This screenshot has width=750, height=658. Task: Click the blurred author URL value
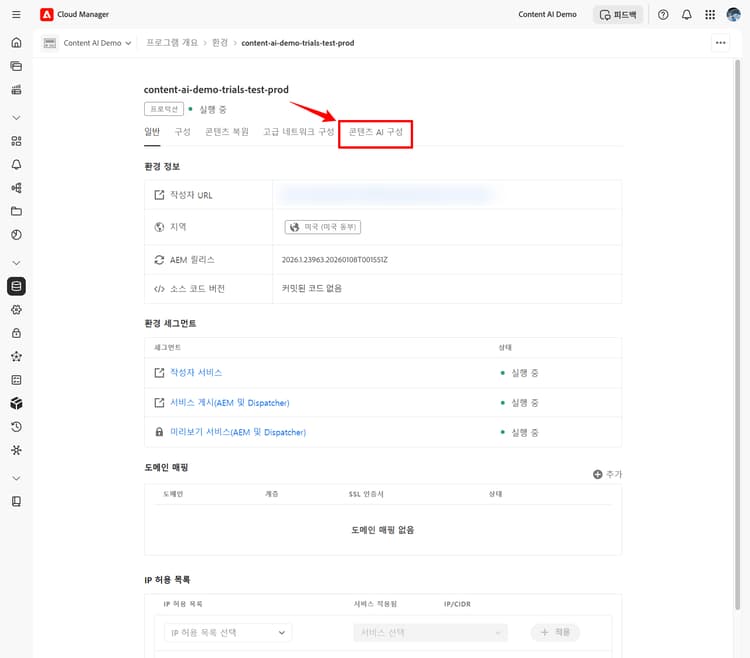coord(386,195)
